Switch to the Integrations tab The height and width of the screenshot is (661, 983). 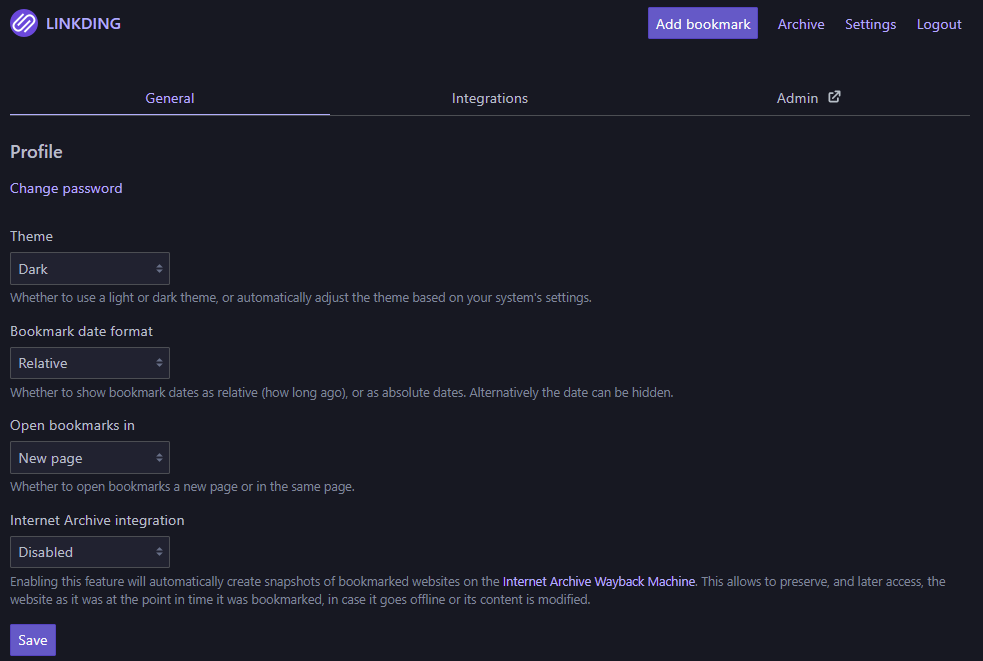click(x=490, y=98)
